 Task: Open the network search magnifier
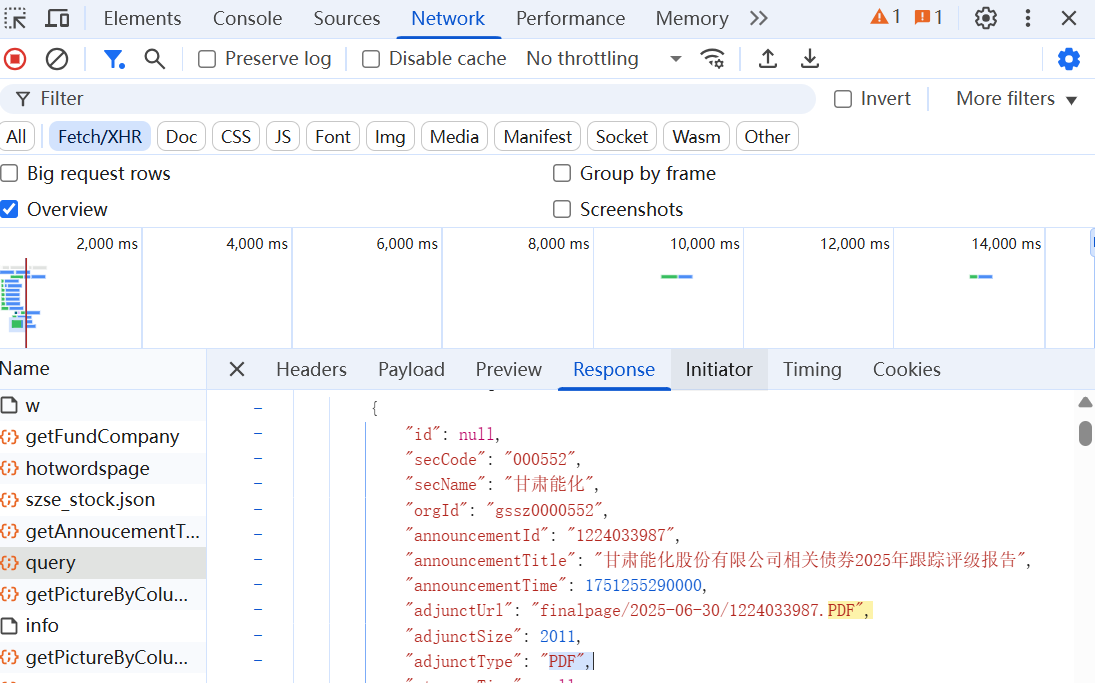pyautogui.click(x=155, y=59)
